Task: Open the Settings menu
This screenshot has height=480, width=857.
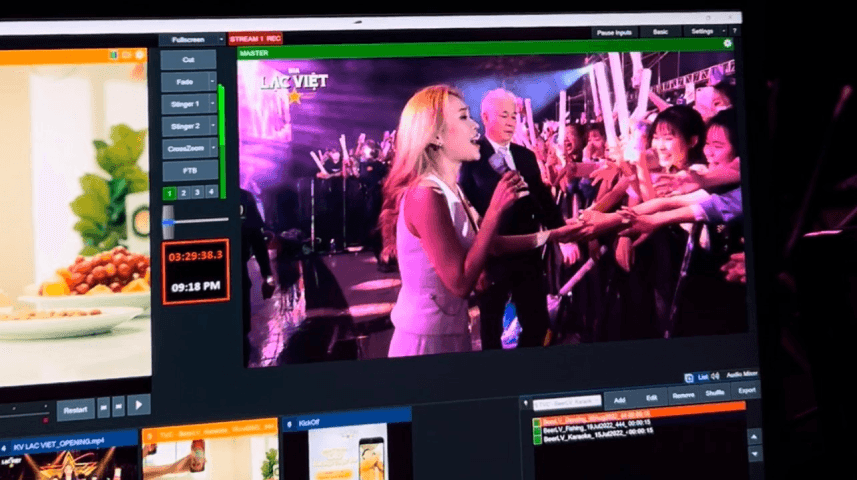Action: coord(702,31)
